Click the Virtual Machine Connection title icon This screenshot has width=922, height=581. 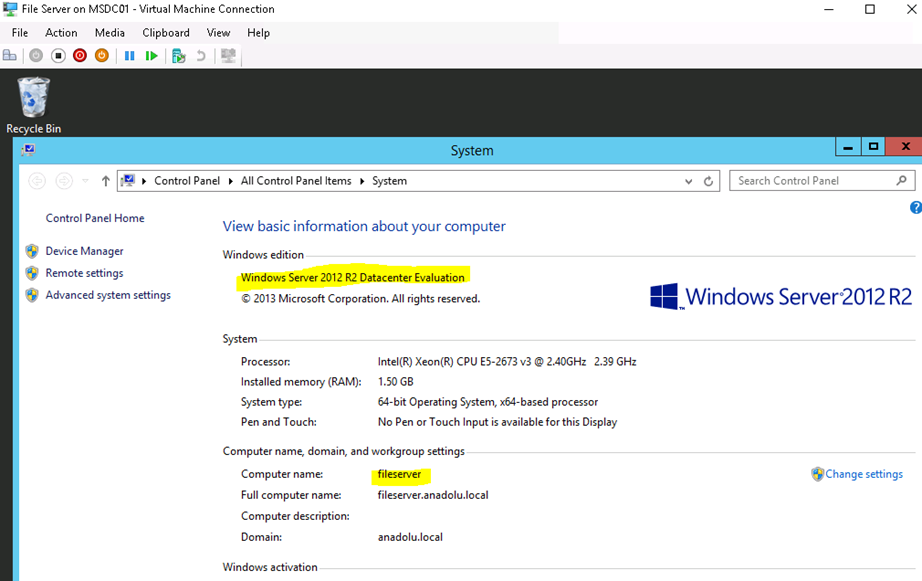click(10, 9)
